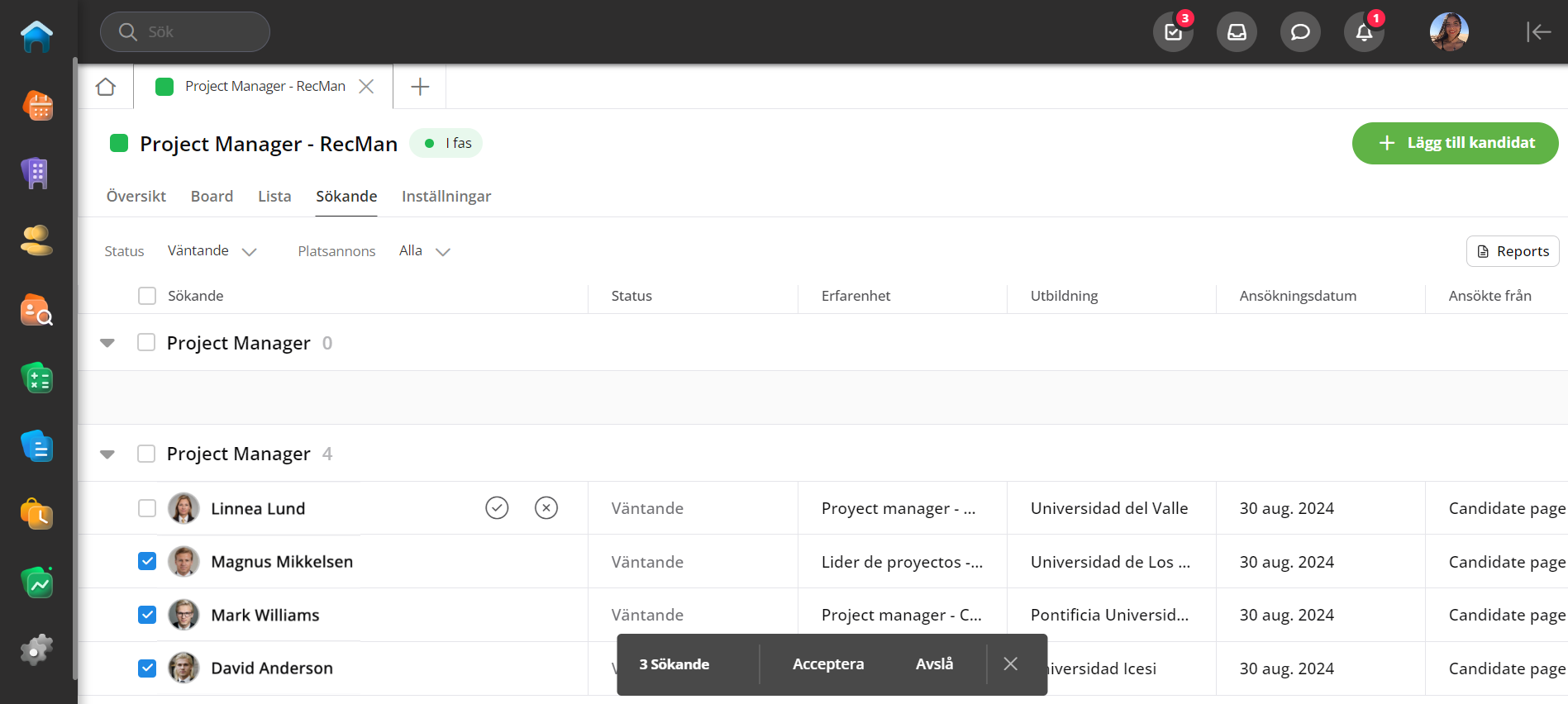The height and width of the screenshot is (704, 1568).
Task: Go to the home tab house icon
Action: (x=106, y=87)
